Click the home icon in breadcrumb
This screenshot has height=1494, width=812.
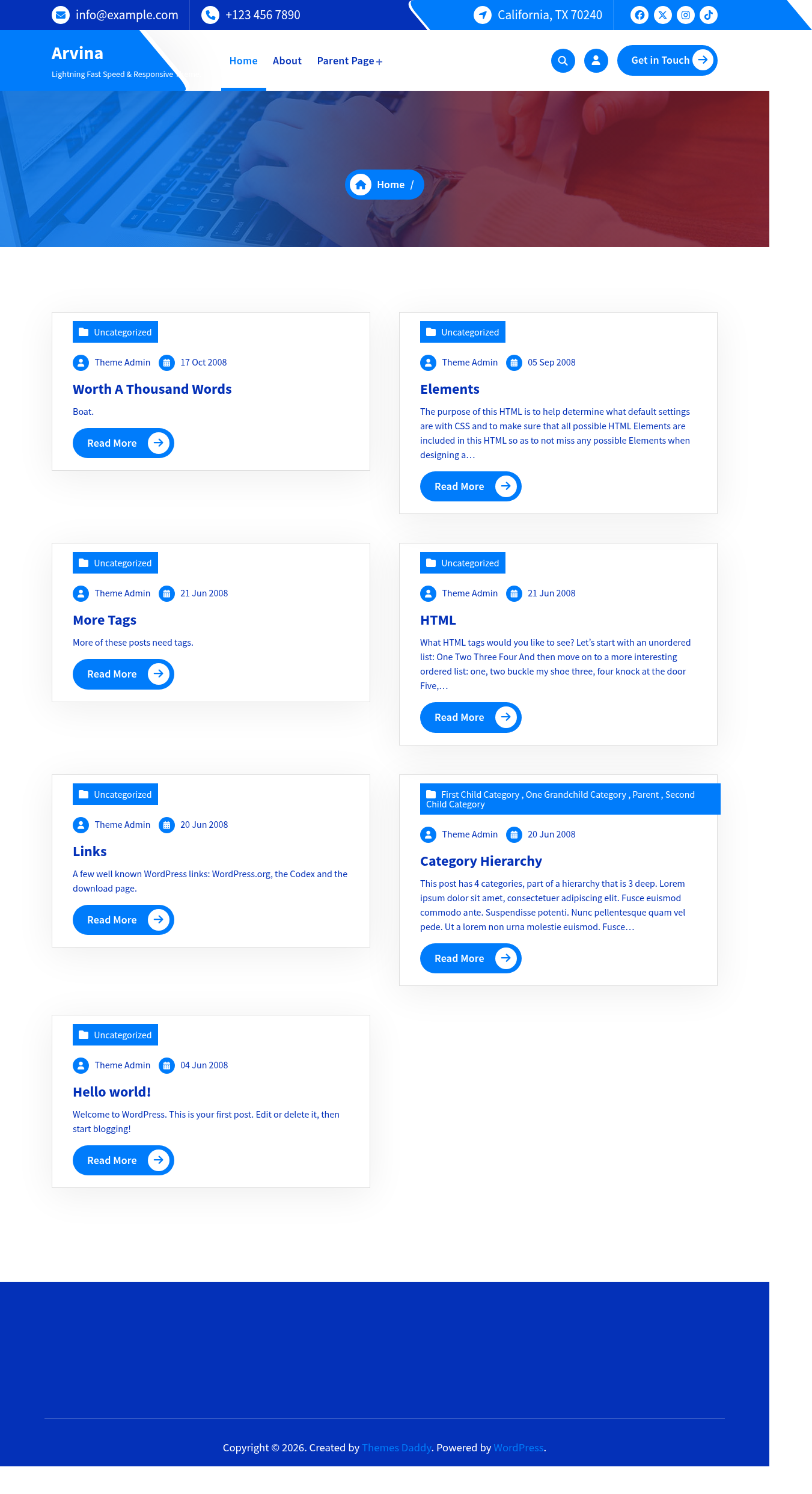[361, 185]
